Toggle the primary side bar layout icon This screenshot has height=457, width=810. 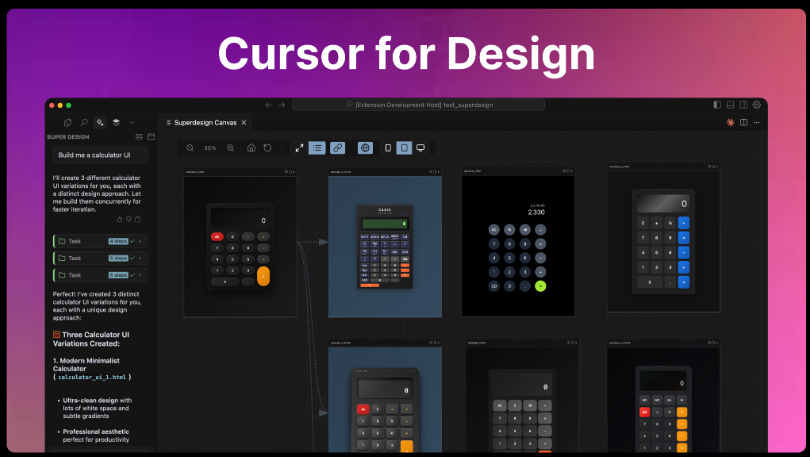(x=717, y=105)
